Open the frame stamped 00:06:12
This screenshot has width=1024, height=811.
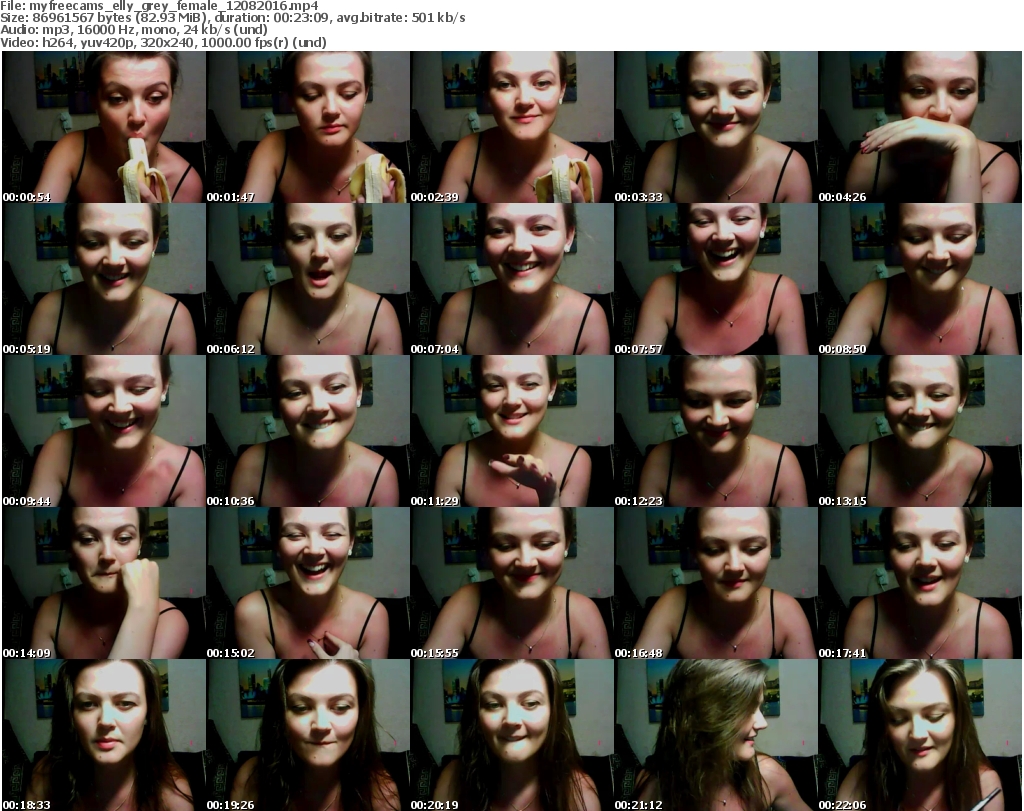(x=308, y=279)
